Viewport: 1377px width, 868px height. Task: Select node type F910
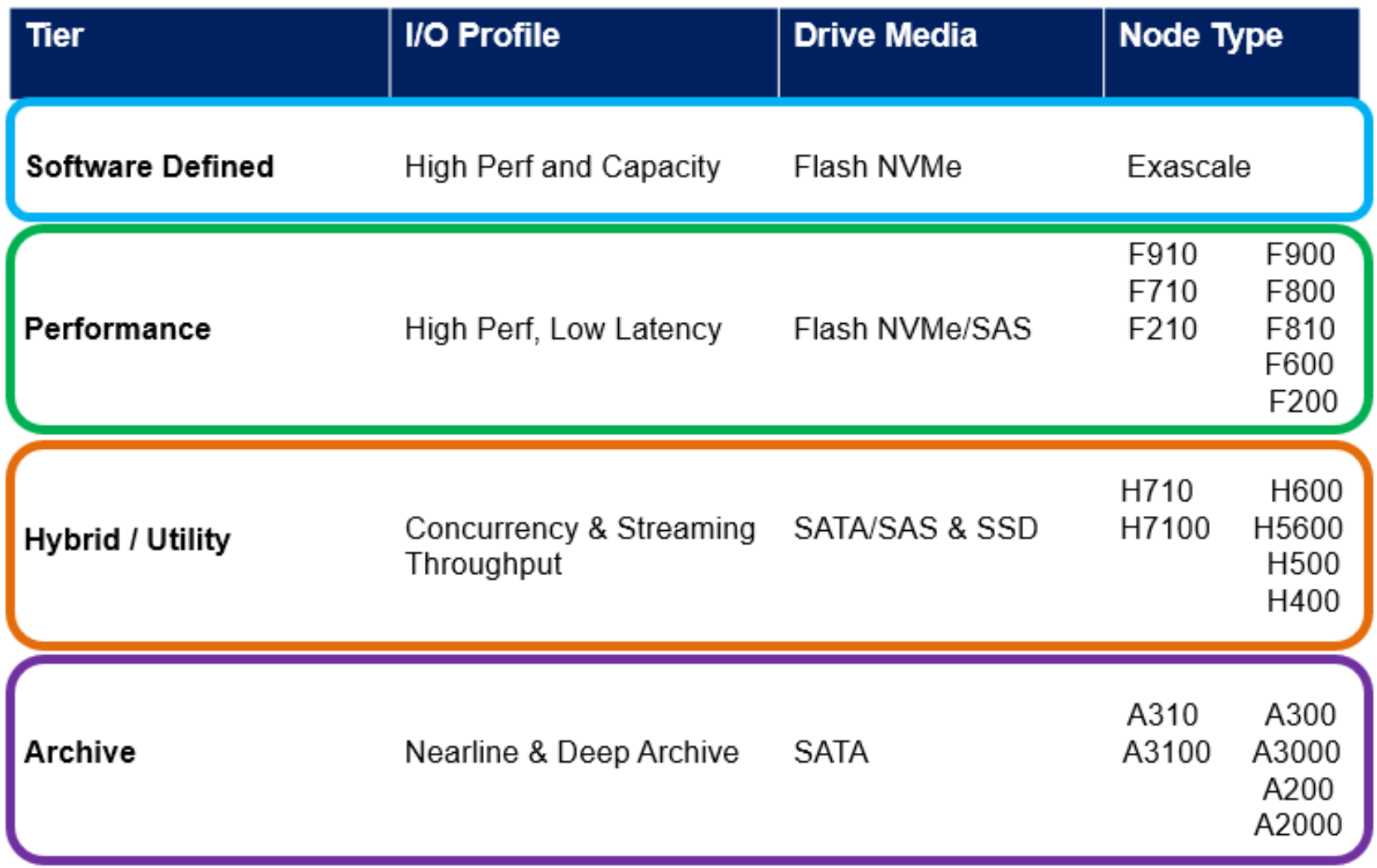1162,254
